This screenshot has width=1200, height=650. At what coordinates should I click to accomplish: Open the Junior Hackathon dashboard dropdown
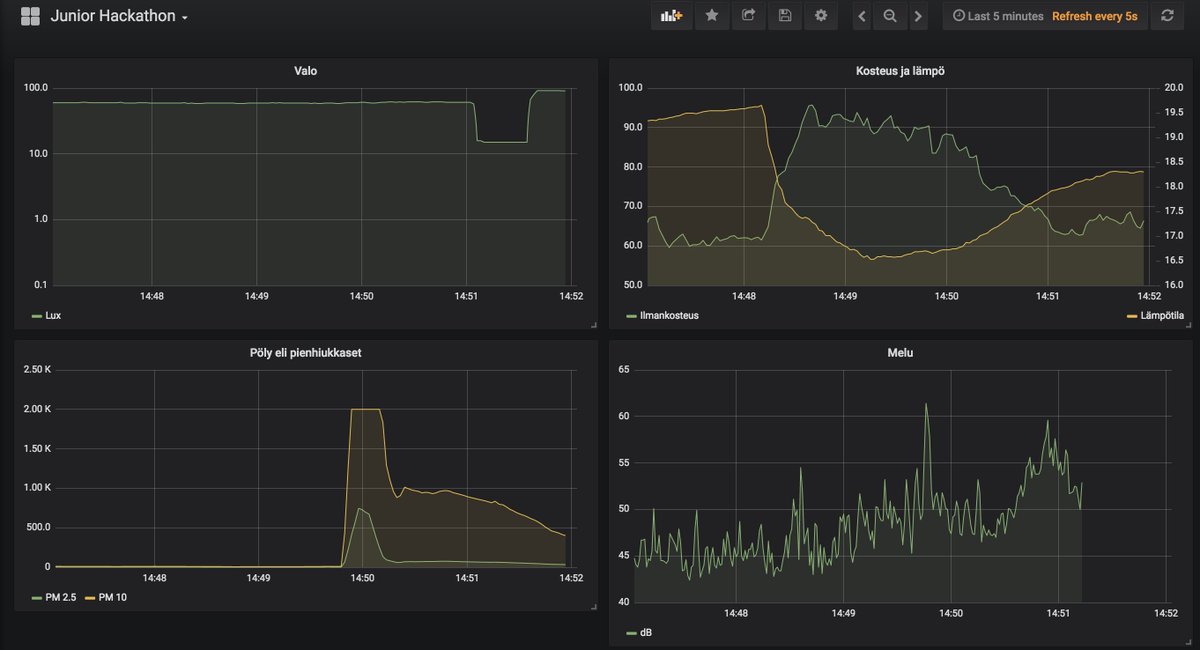[119, 16]
